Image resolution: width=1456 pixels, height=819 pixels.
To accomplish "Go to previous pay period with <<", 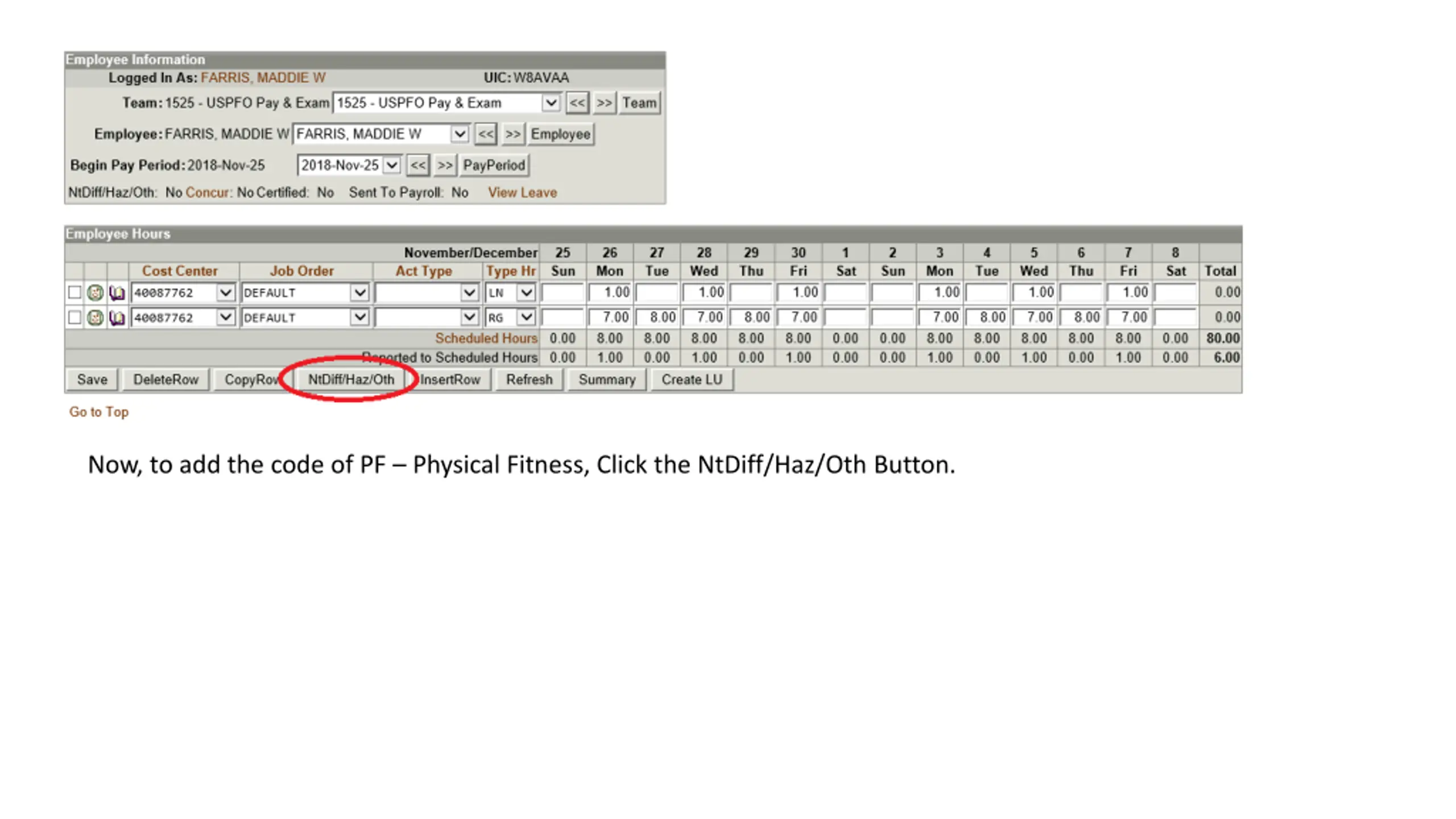I will pos(418,166).
